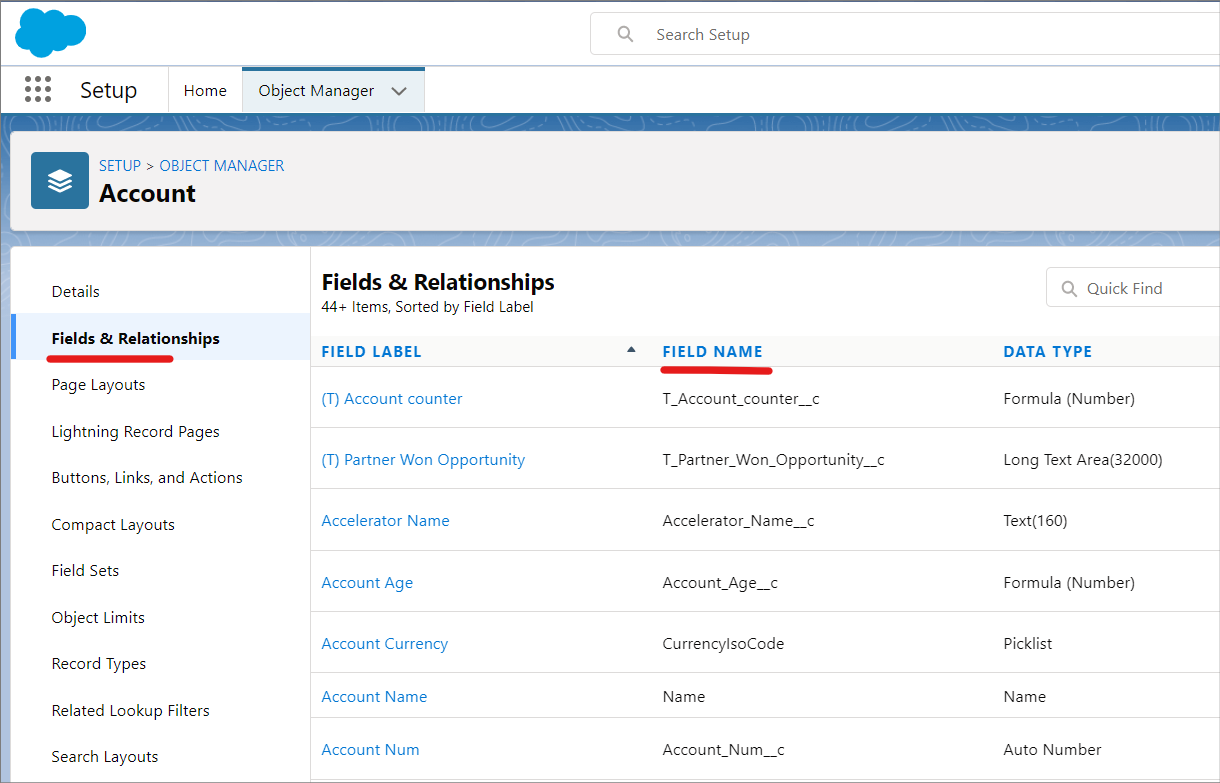Viewport: 1220px width, 783px height.
Task: Click the Picklist data type cell
Action: 1028,644
